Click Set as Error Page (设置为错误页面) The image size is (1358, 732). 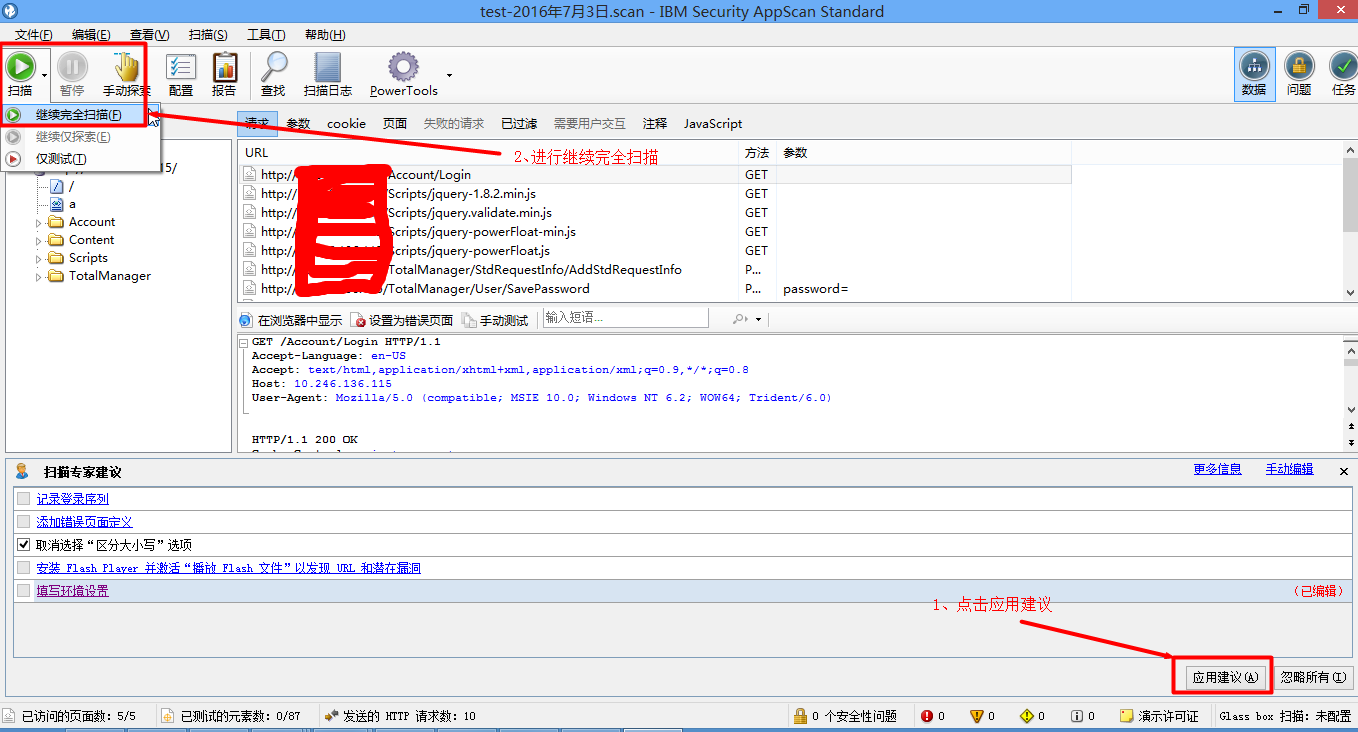click(x=403, y=320)
